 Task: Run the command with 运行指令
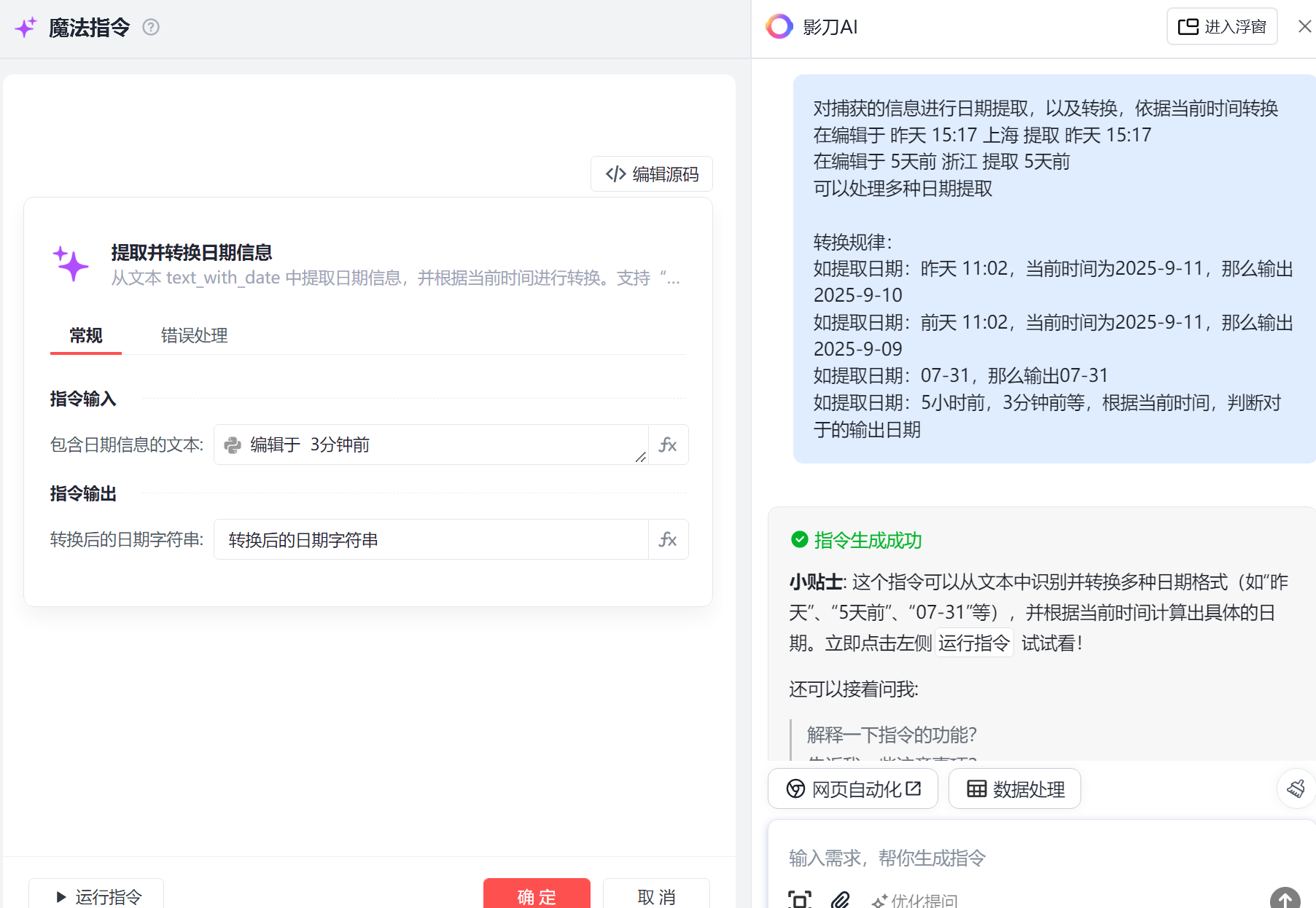pos(97,894)
